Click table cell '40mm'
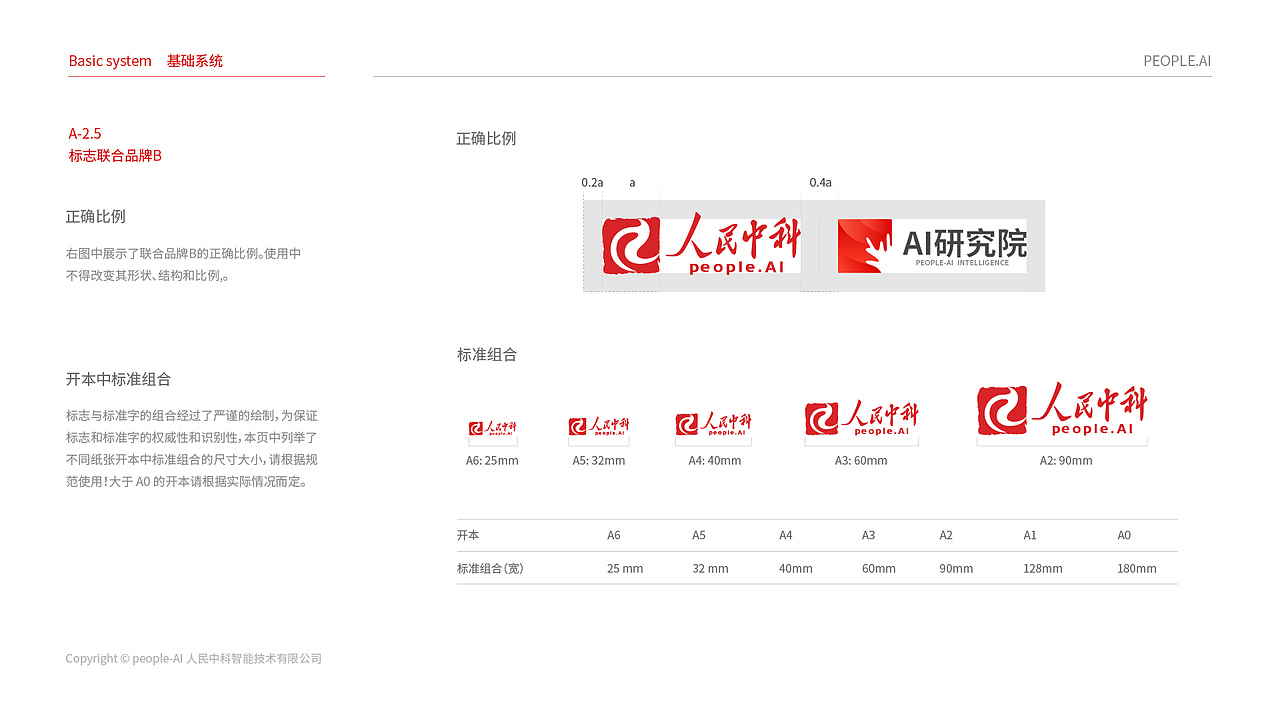 point(796,569)
